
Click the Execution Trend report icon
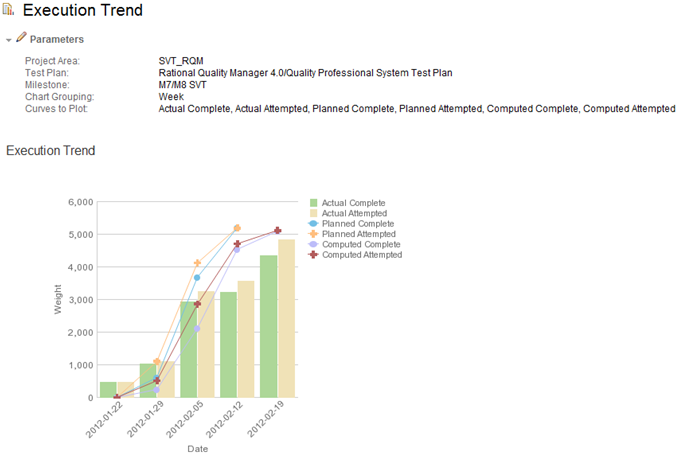tap(9, 11)
